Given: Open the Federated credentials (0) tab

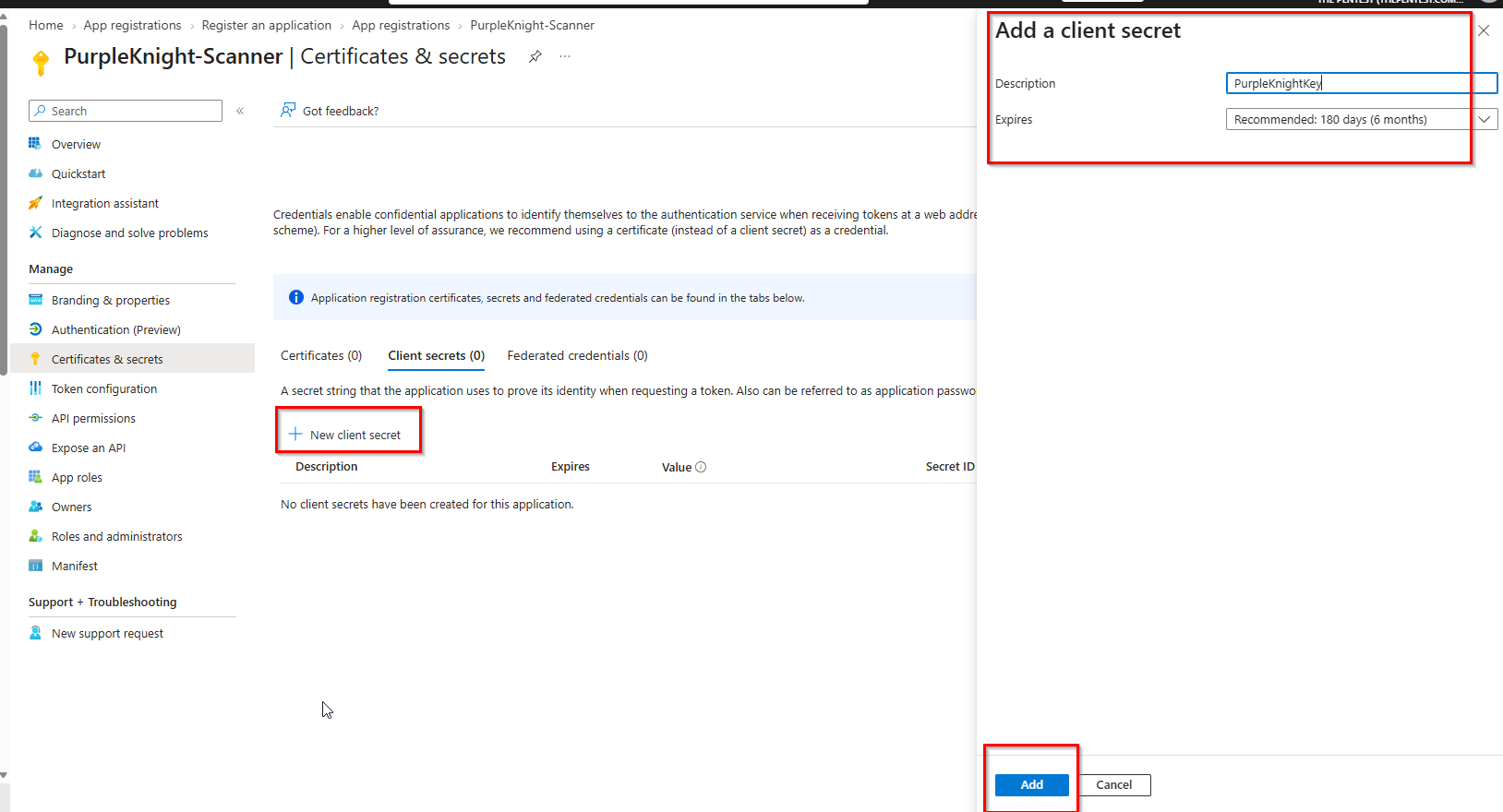Looking at the screenshot, I should 577,356.
